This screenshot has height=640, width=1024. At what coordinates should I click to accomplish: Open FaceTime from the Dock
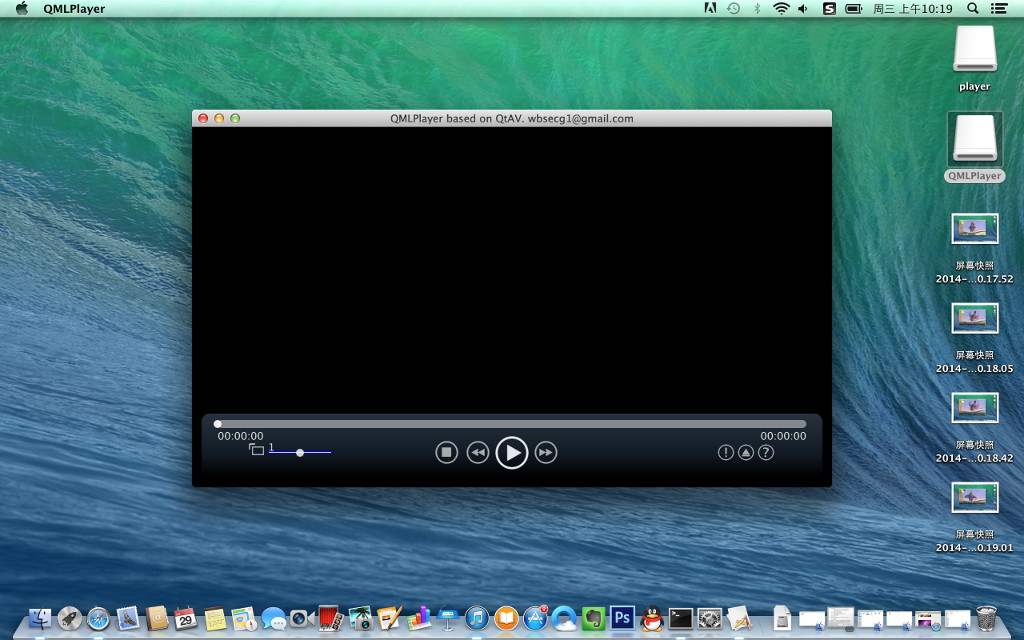tap(302, 618)
